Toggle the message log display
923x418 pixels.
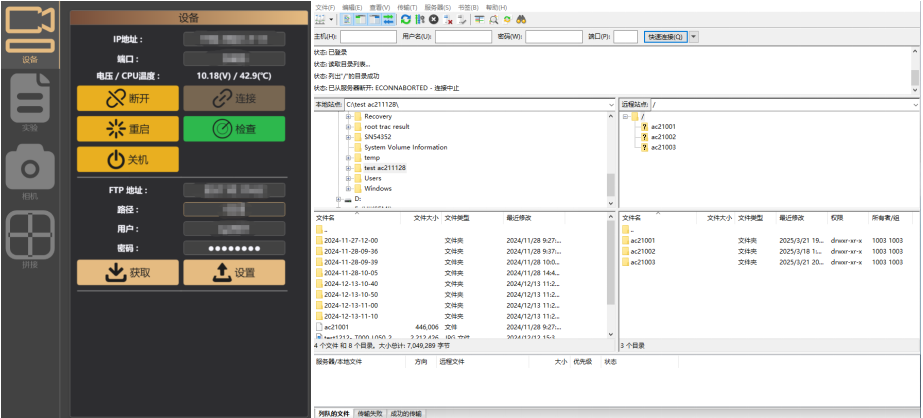(346, 19)
